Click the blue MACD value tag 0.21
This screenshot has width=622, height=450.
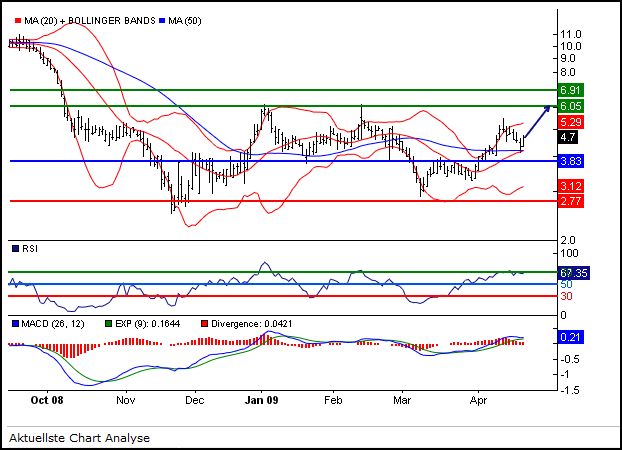pyautogui.click(x=570, y=337)
